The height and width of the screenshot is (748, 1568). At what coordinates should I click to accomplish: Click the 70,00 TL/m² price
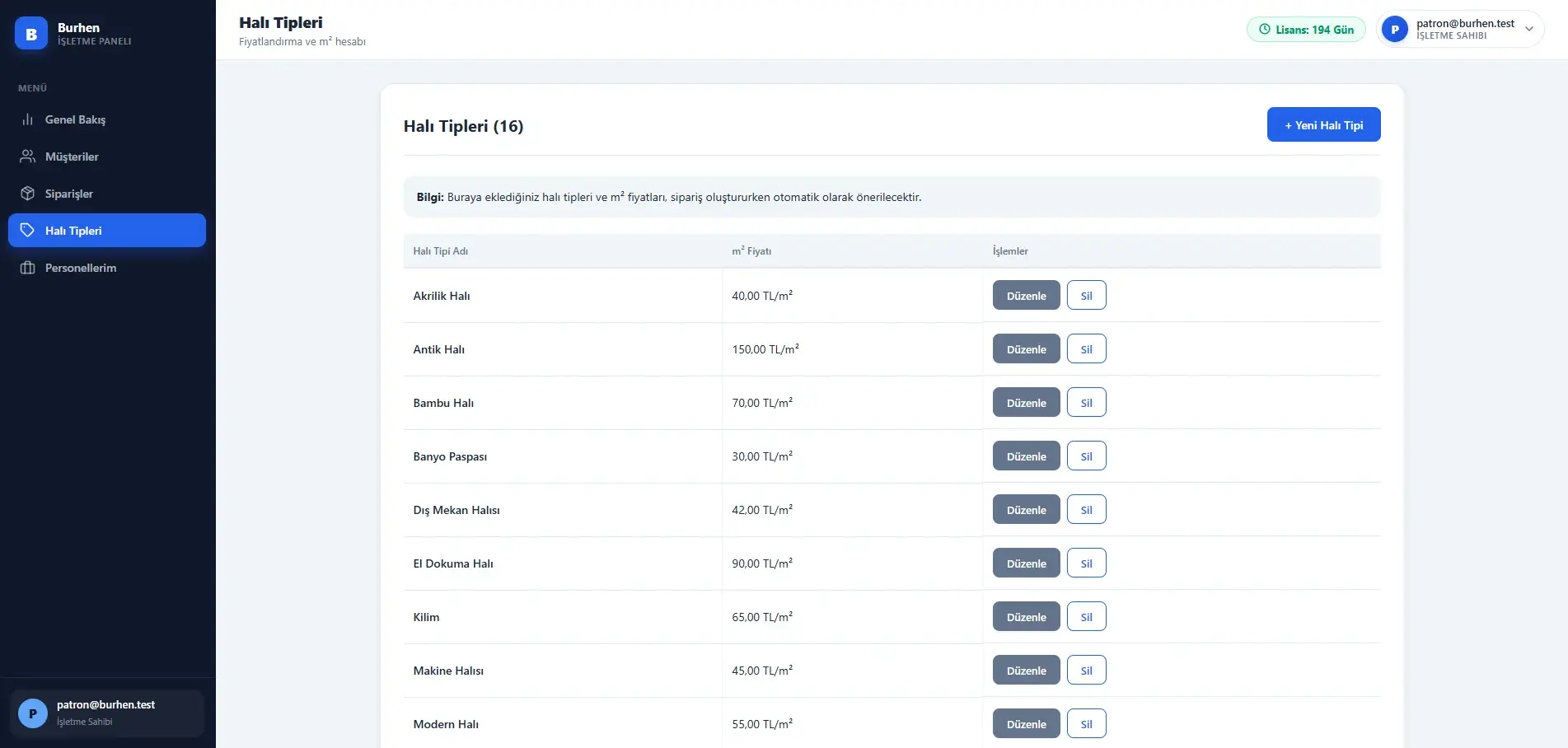[x=762, y=402]
